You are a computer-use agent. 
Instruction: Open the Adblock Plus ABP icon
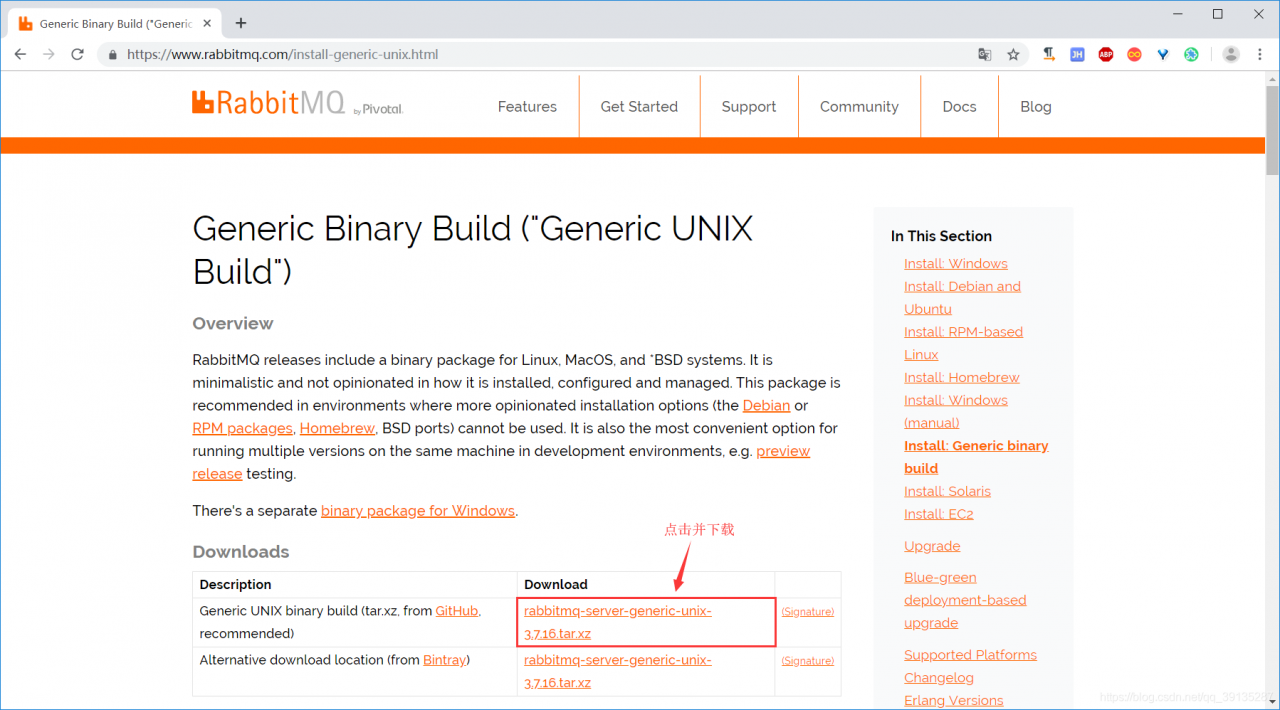[x=1106, y=54]
